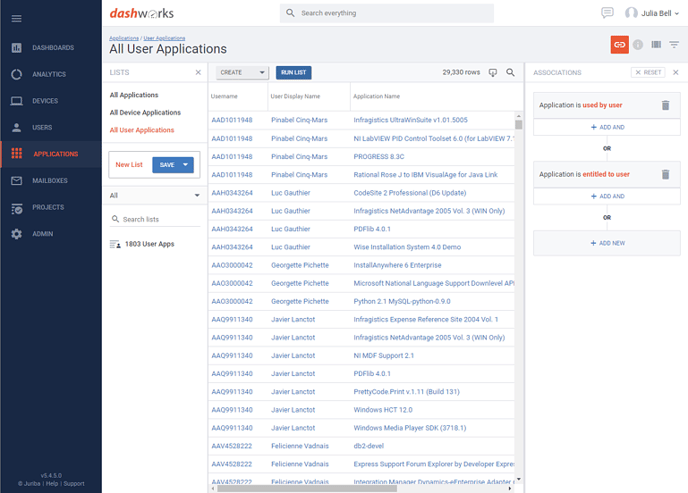Viewport: 688px width, 493px height.
Task: Sort by Username column header
Action: [224, 96]
